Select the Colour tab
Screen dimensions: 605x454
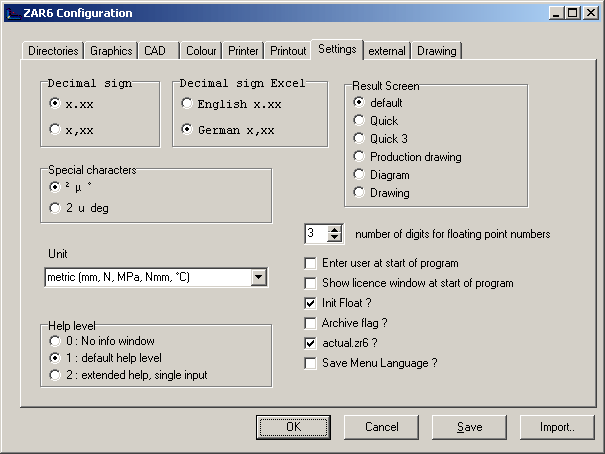pyautogui.click(x=201, y=51)
